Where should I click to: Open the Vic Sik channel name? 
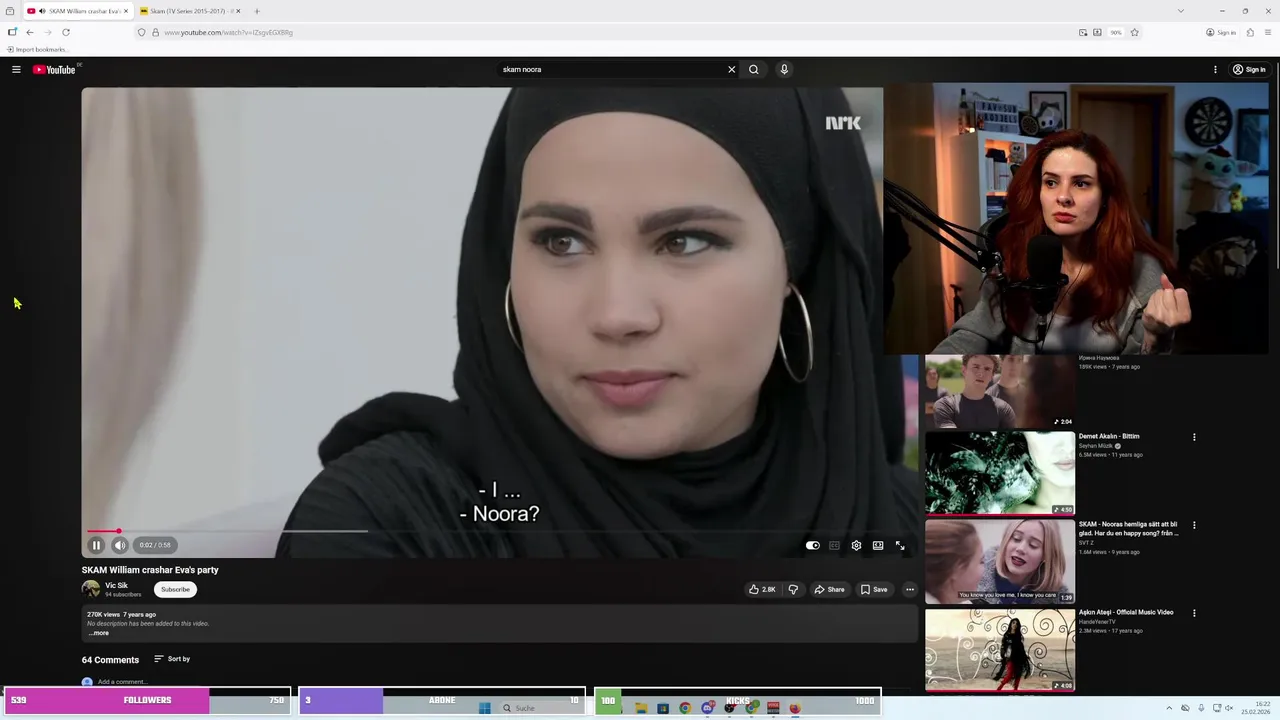[x=116, y=585]
